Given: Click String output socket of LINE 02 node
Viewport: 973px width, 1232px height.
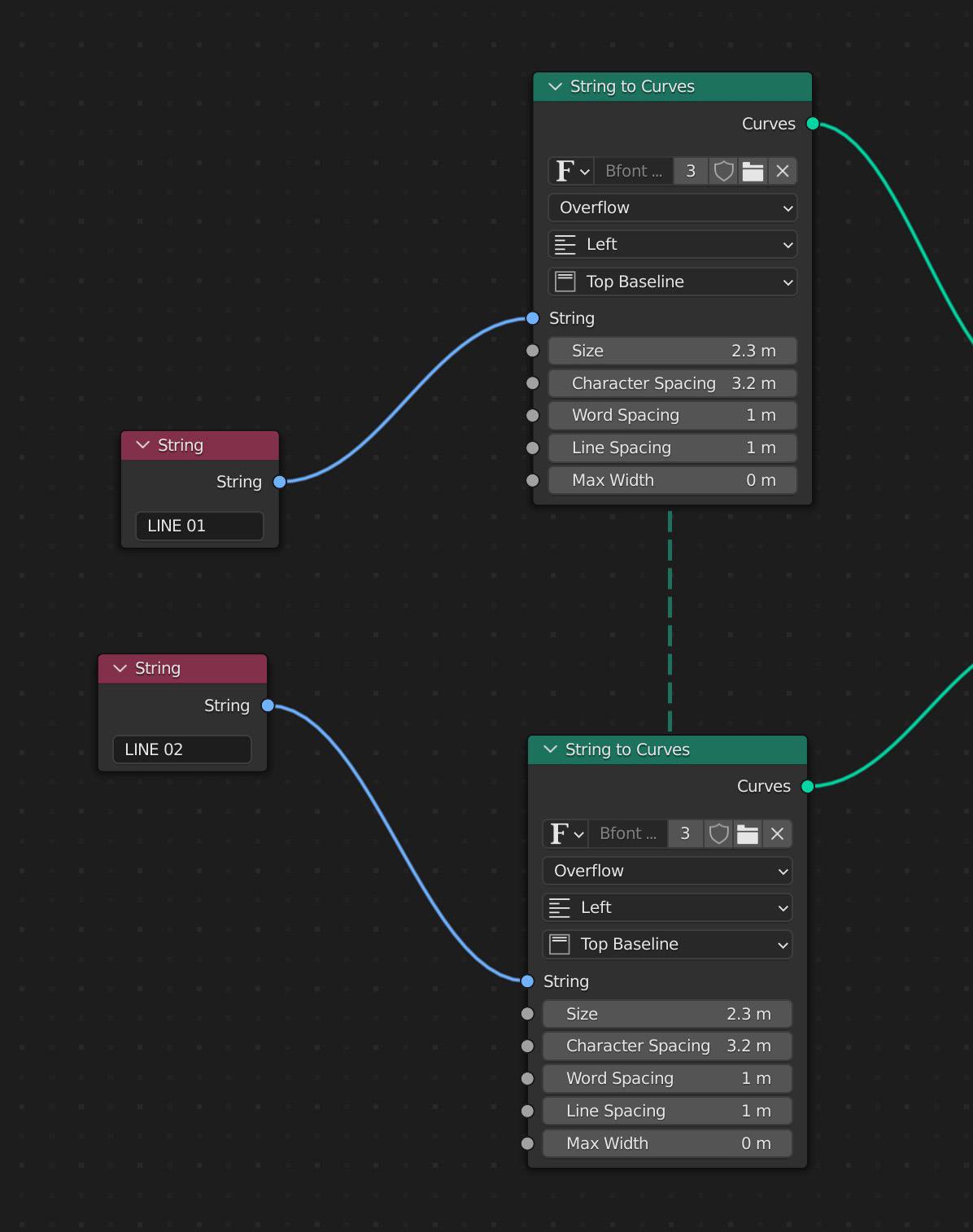Looking at the screenshot, I should tap(268, 706).
